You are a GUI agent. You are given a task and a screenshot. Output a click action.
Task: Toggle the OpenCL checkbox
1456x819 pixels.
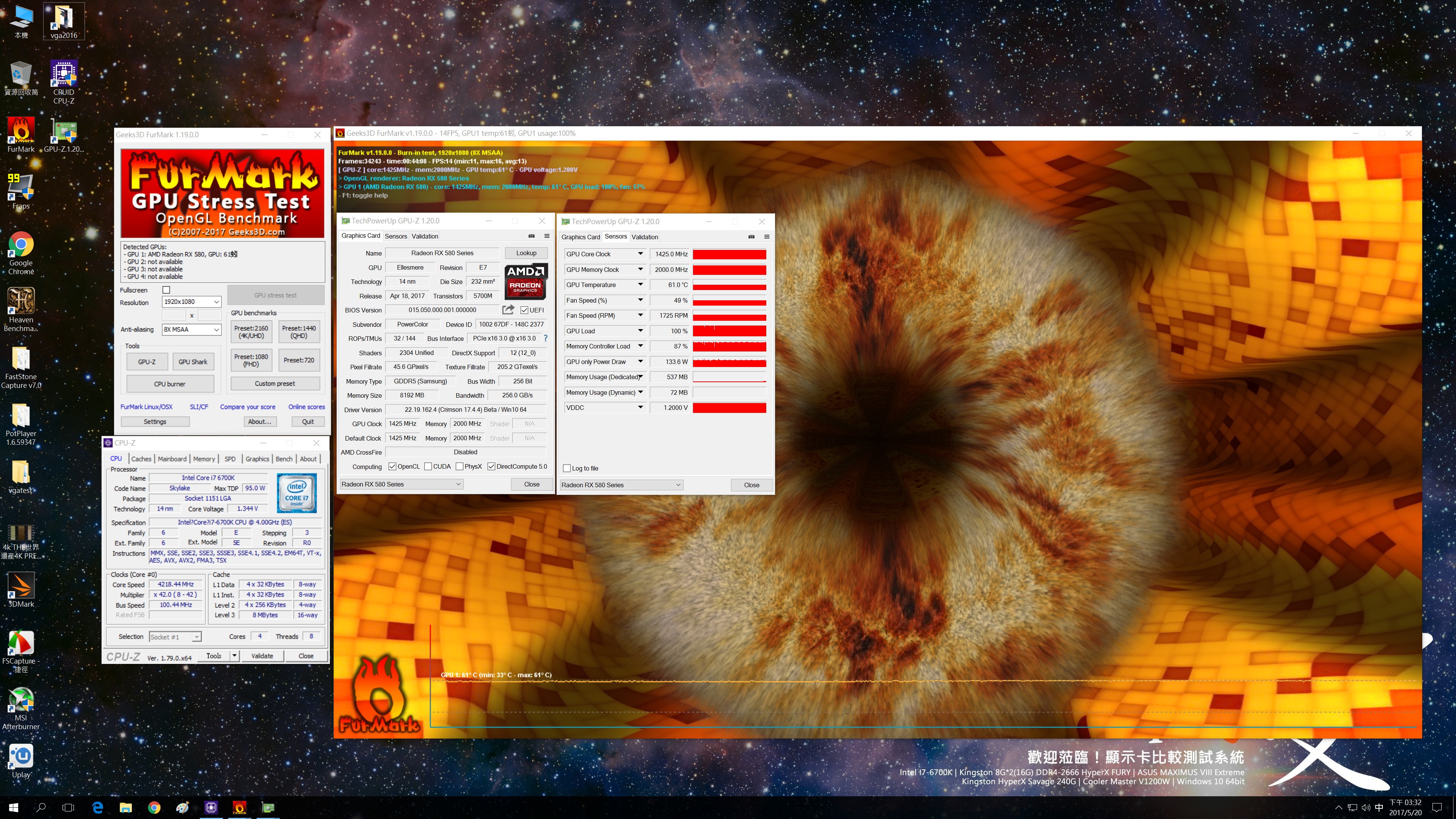[x=392, y=466]
